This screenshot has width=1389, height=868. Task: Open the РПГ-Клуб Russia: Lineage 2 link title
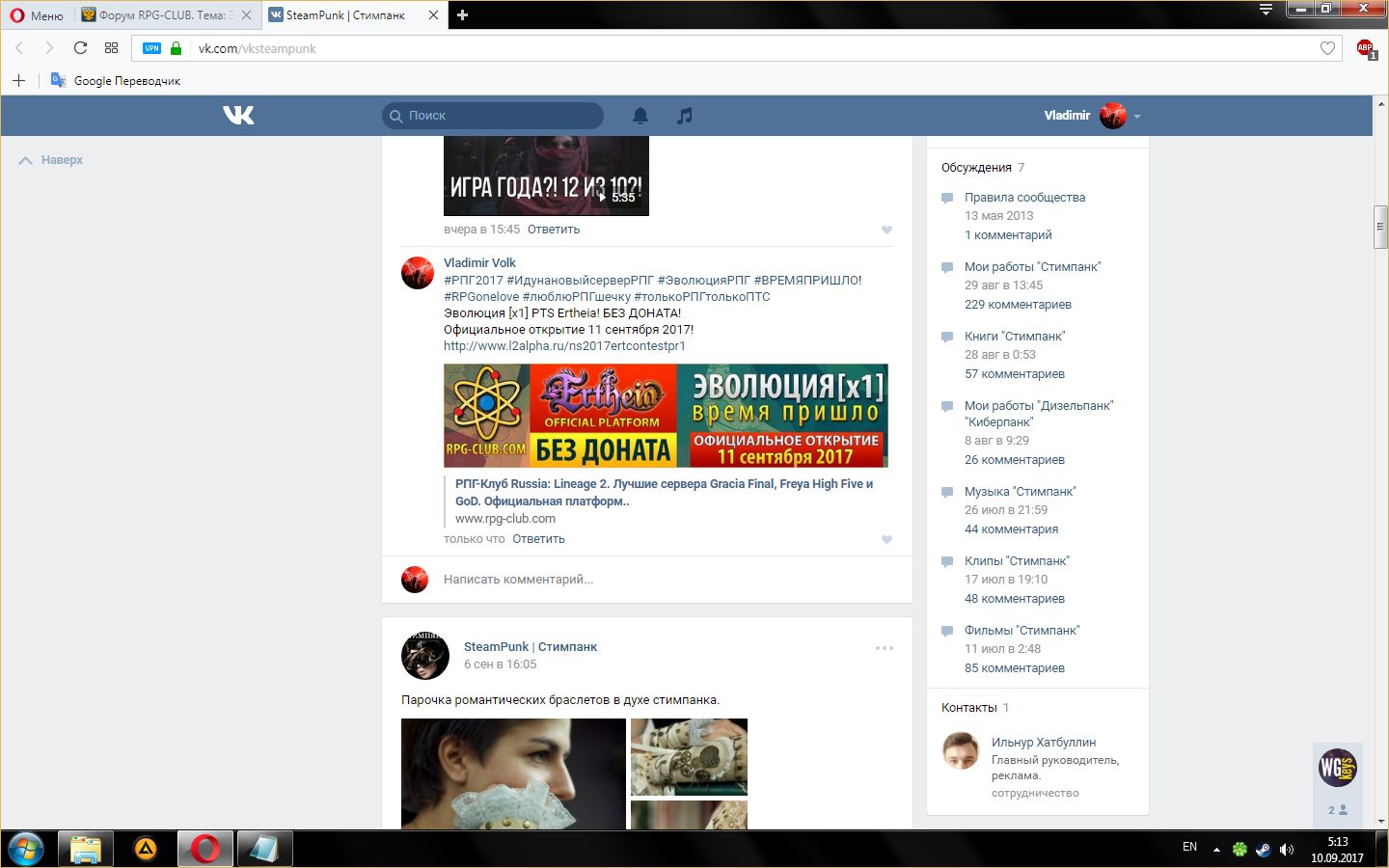click(x=664, y=492)
